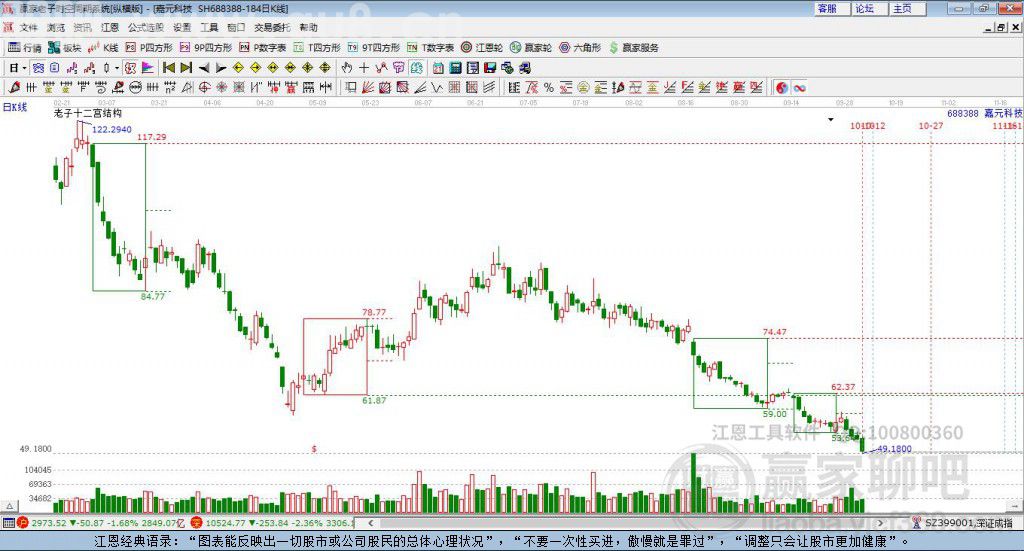Open the 9P四方形 tool

point(206,48)
